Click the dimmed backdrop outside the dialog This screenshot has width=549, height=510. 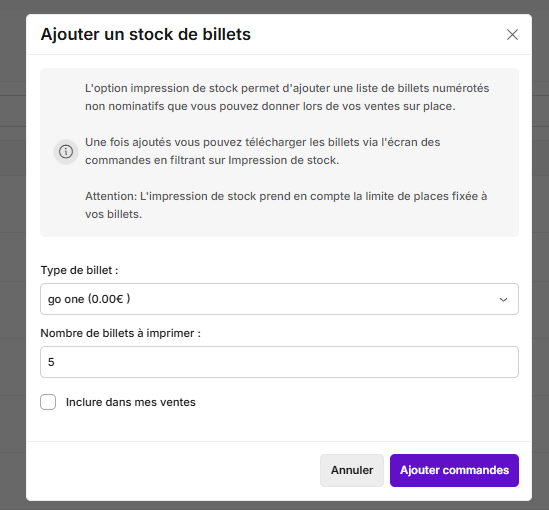[x=13, y=245]
